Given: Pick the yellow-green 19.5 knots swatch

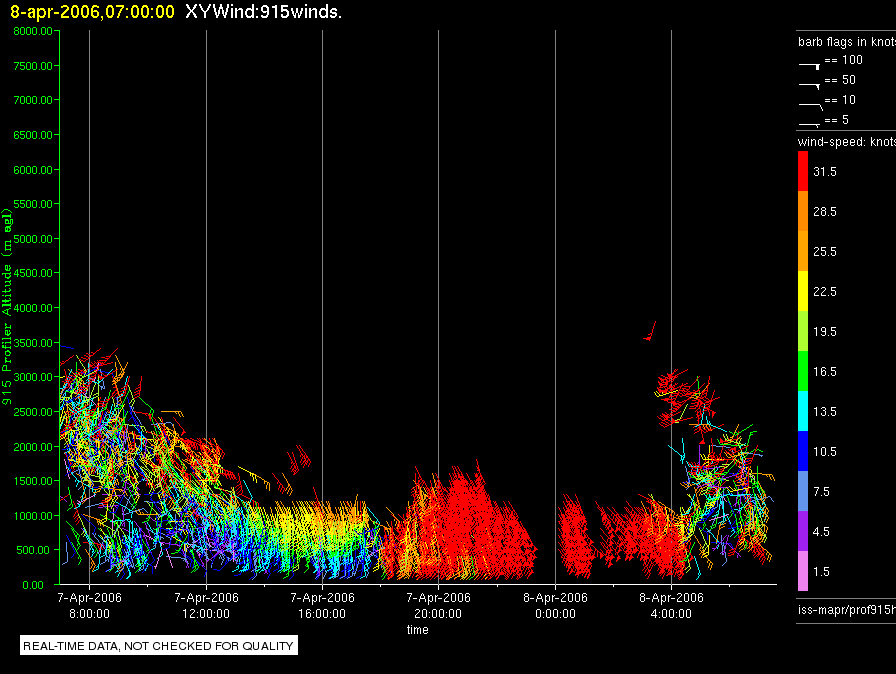Looking at the screenshot, I should point(803,331).
